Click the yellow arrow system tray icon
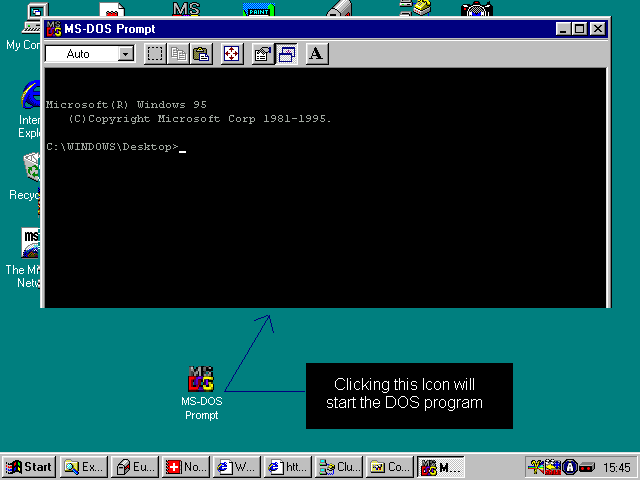Viewport: 640px width, 480px height. [x=553, y=467]
